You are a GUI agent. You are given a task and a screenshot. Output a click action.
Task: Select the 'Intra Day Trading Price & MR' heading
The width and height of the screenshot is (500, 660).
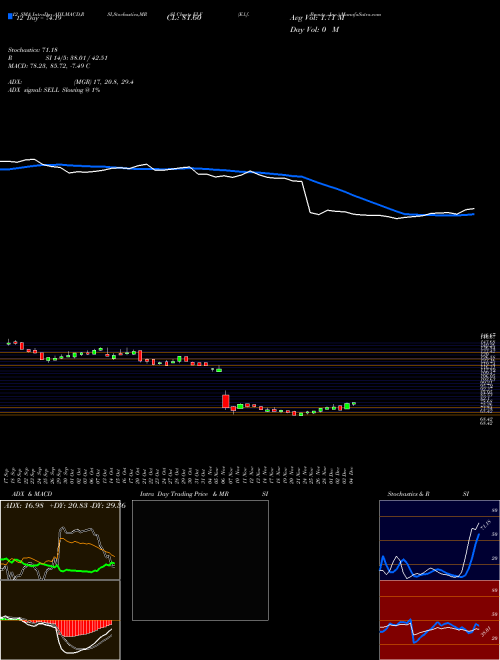pos(184,494)
